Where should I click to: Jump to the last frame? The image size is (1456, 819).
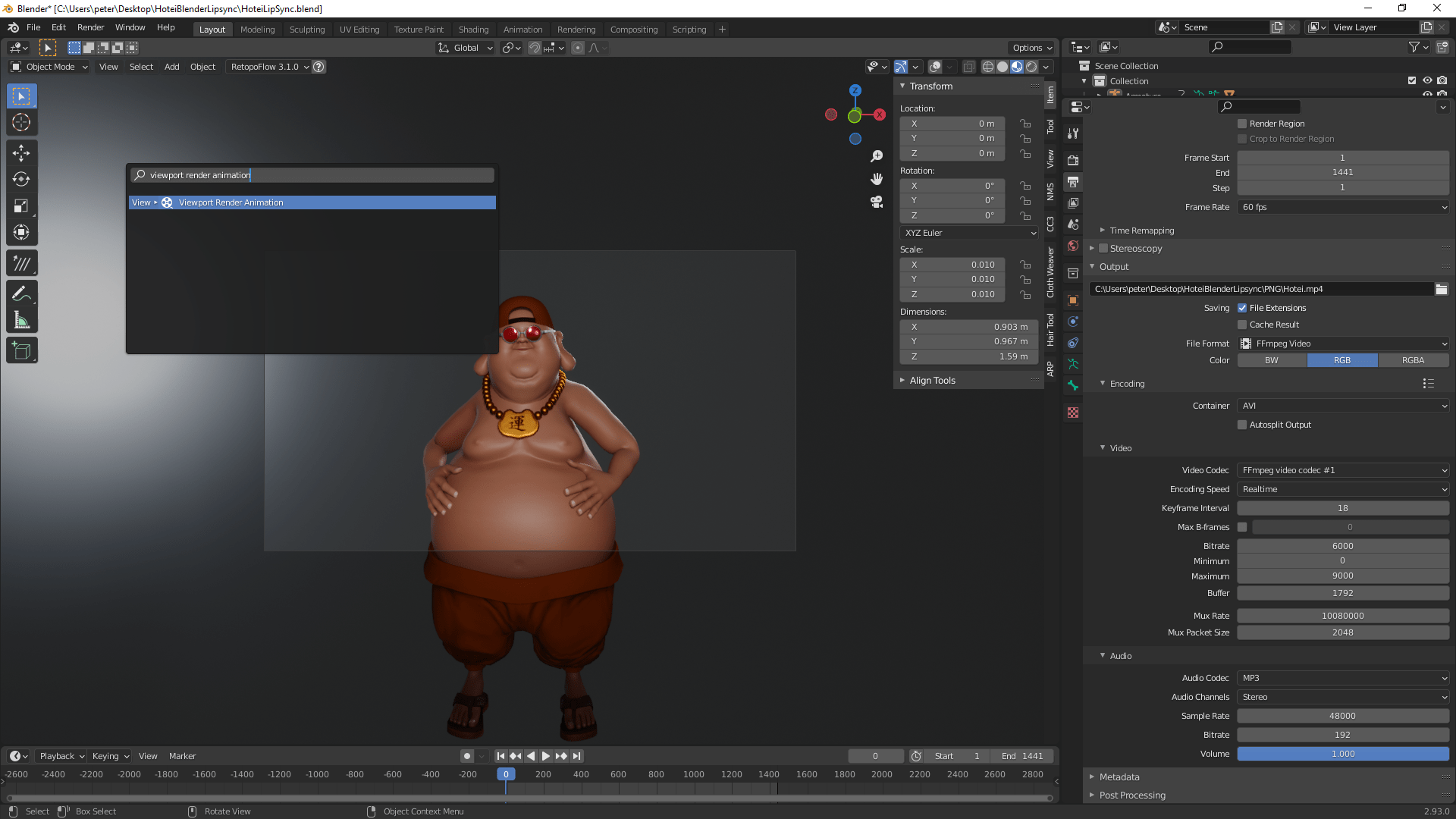click(577, 756)
